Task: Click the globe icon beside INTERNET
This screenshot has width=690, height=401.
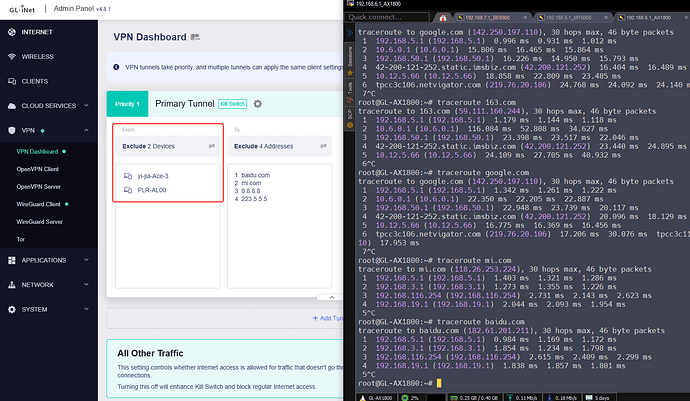Action: 12,32
